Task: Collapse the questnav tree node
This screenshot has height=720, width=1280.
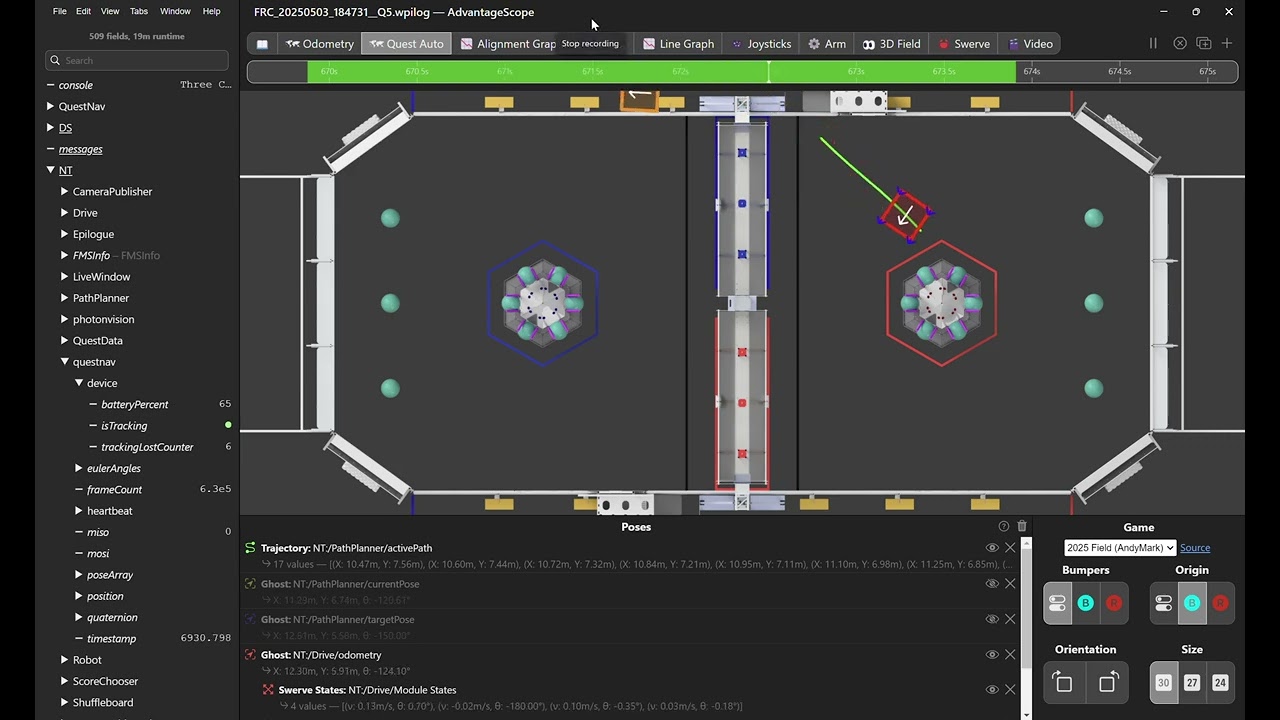Action: coord(65,362)
